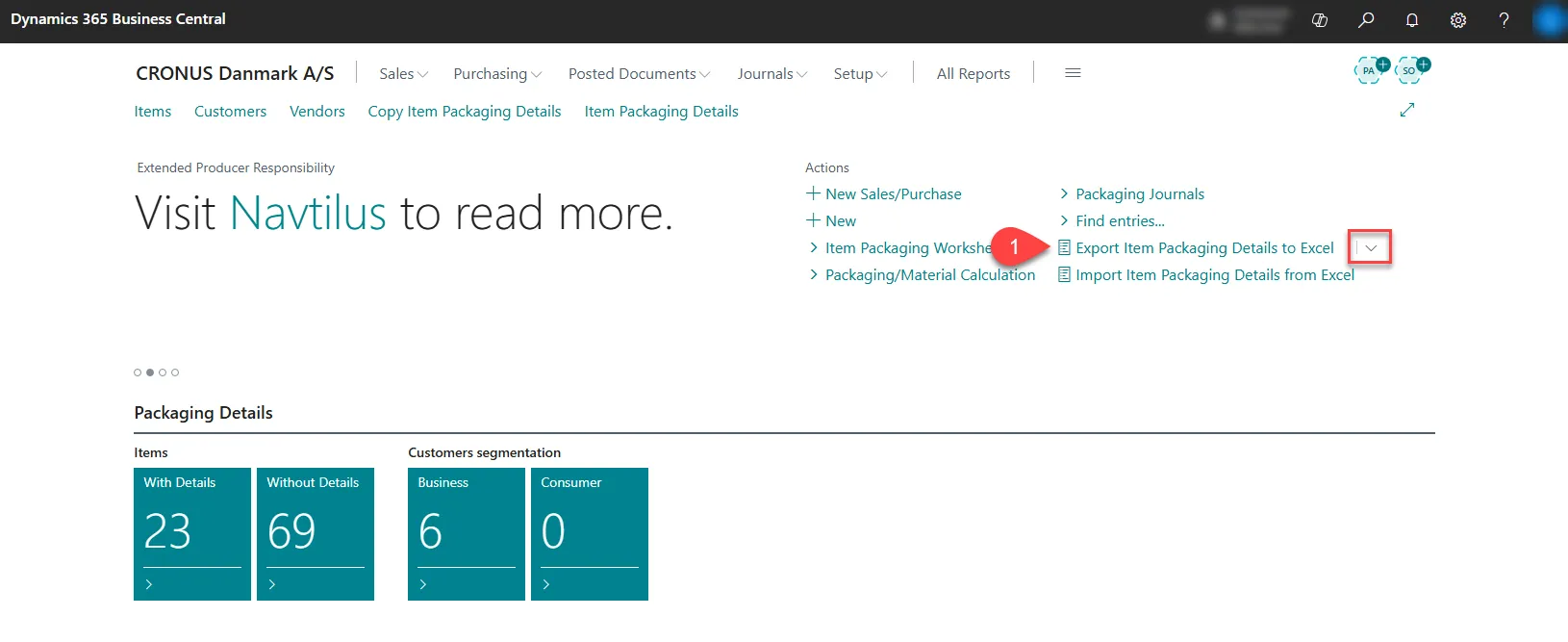Open the notifications bell icon
Viewport: 1568px width, 642px height.
click(1412, 20)
